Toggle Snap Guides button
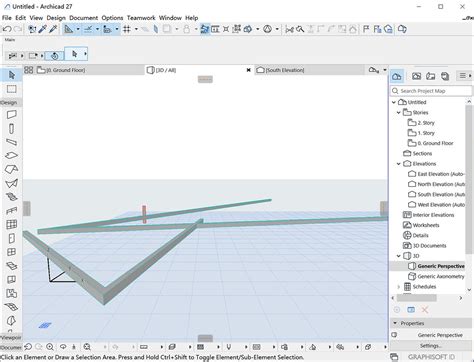Image resolution: width=474 pixels, height=362 pixels. (x=88, y=29)
